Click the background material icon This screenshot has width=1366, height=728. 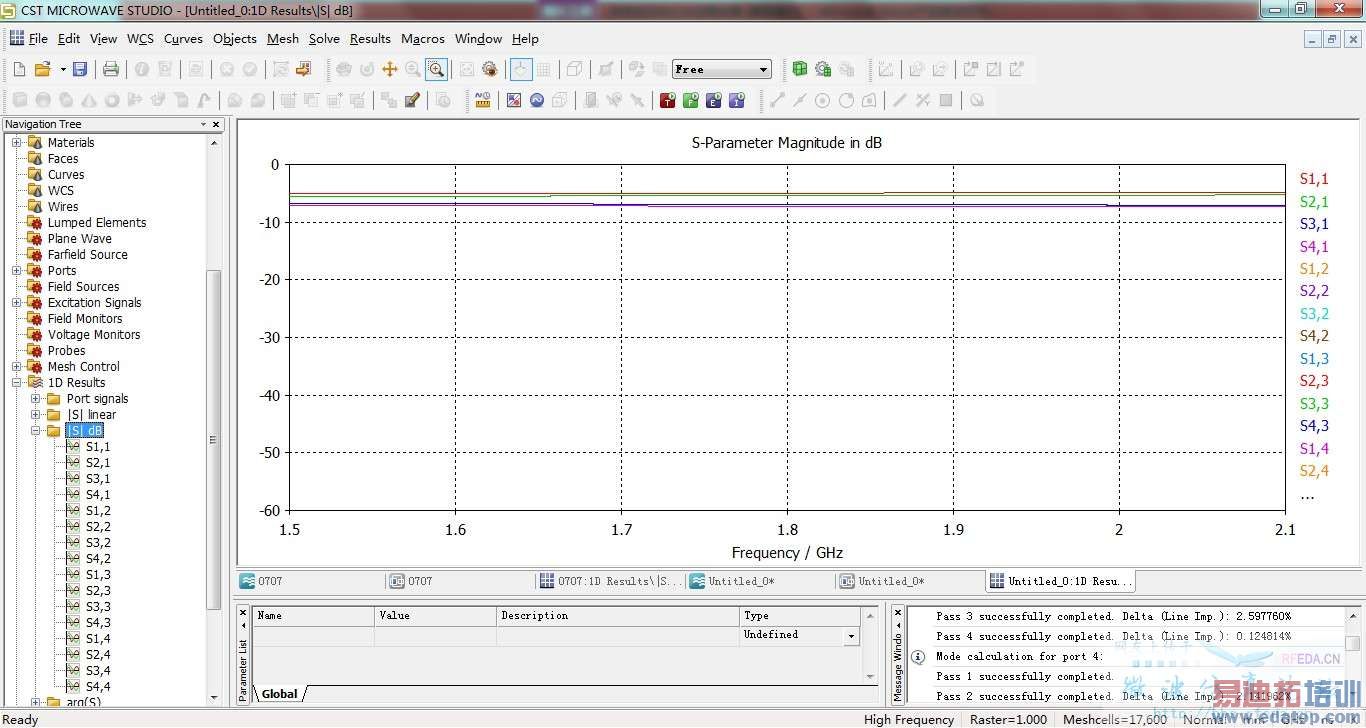[x=514, y=100]
